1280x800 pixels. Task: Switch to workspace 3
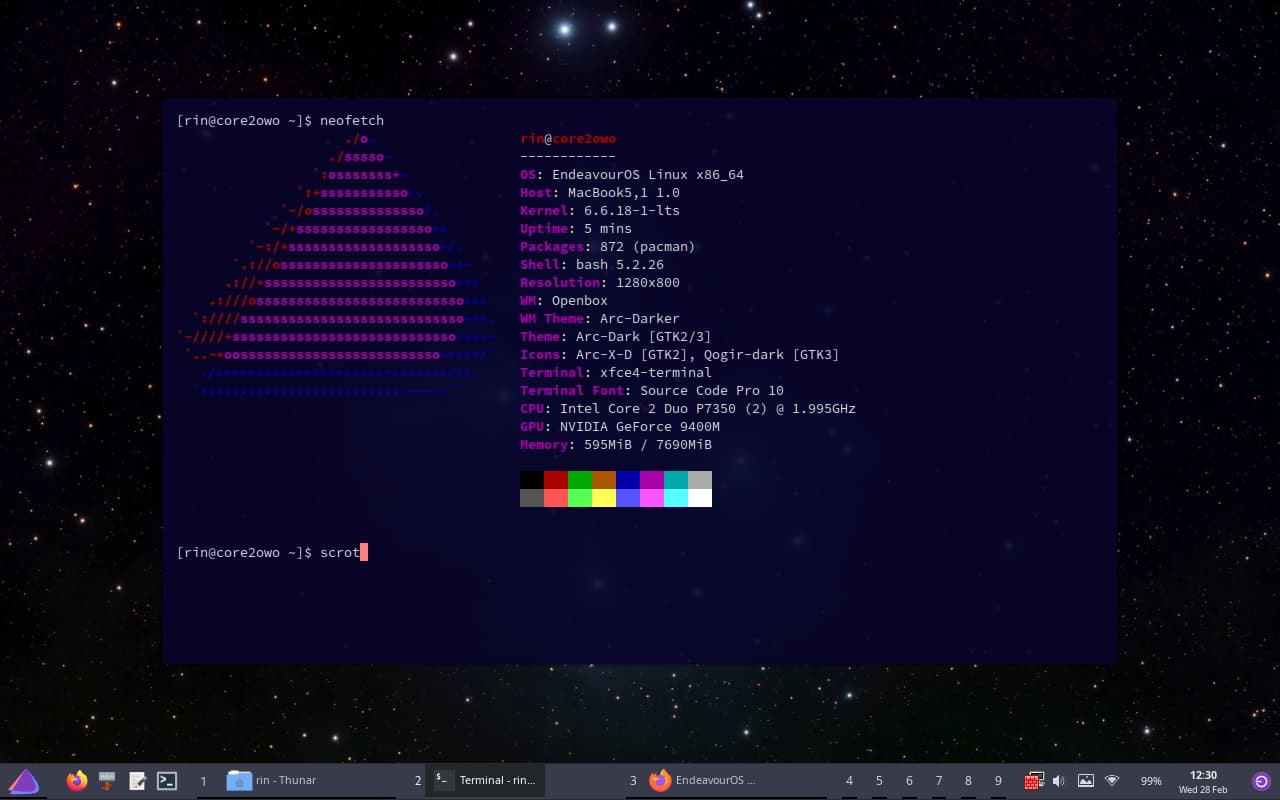click(x=633, y=781)
